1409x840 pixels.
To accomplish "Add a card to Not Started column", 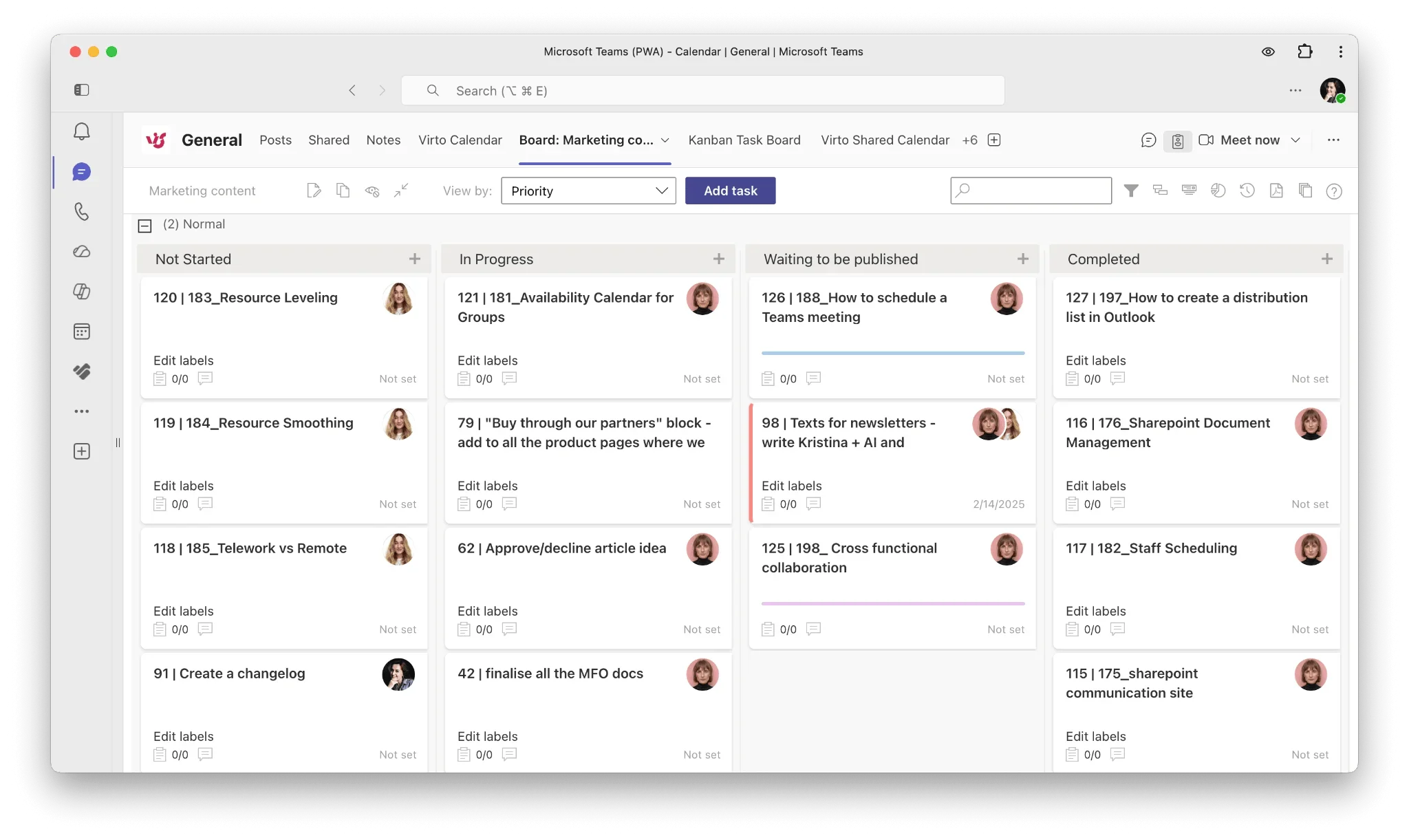I will [414, 259].
